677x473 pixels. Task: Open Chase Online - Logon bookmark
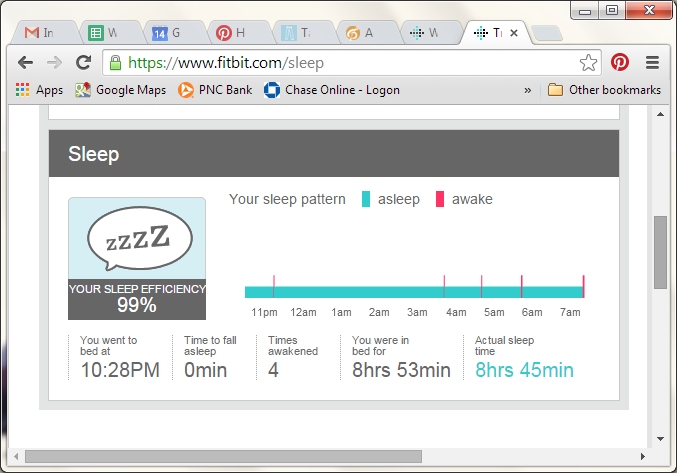point(331,90)
